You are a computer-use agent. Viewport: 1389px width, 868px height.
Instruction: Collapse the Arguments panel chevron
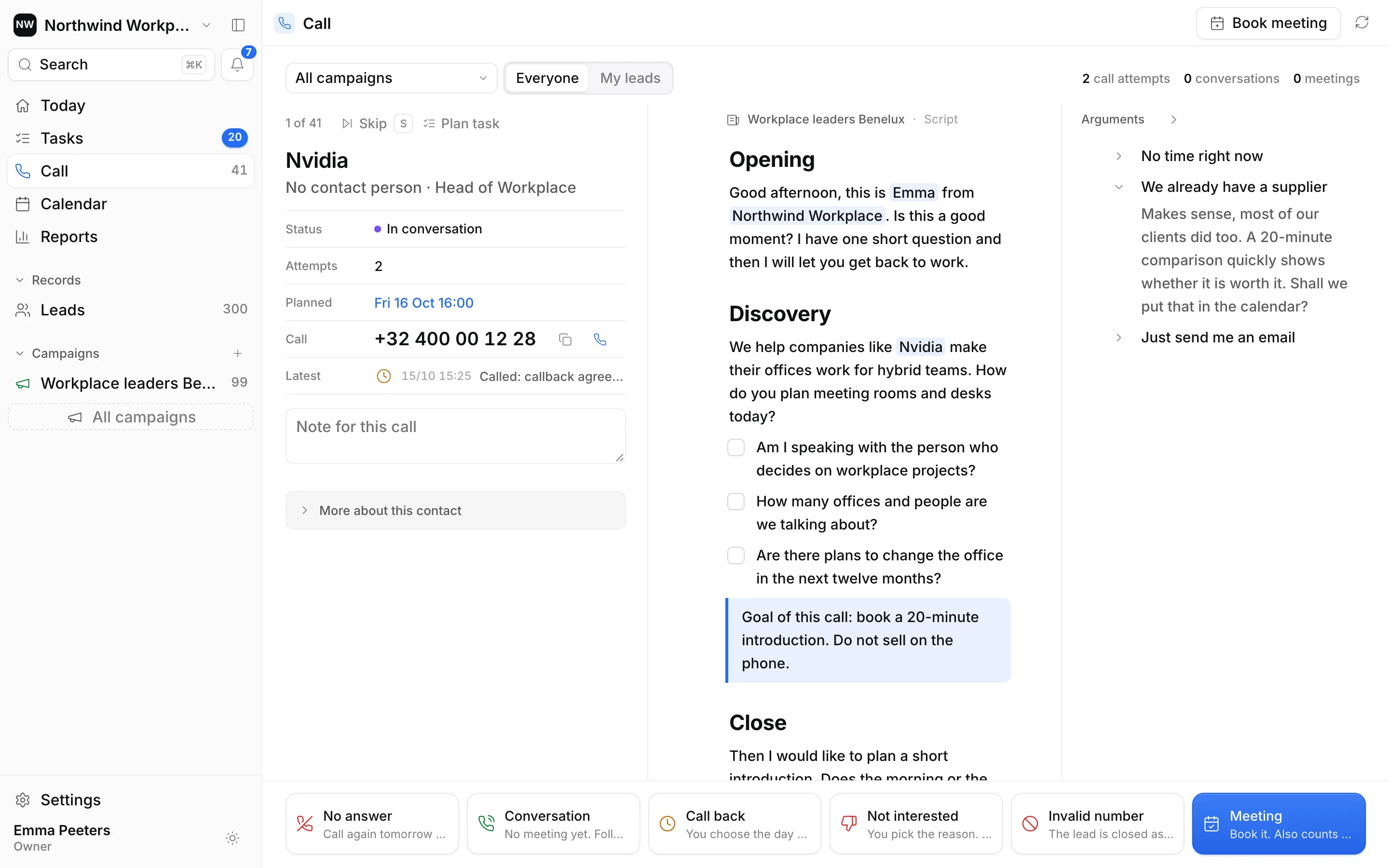[x=1173, y=120]
